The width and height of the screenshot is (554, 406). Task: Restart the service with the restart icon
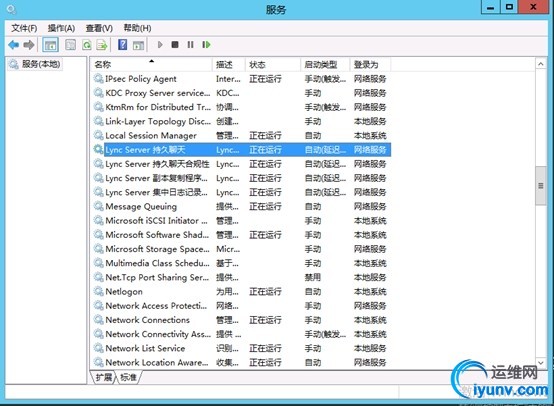click(x=206, y=45)
